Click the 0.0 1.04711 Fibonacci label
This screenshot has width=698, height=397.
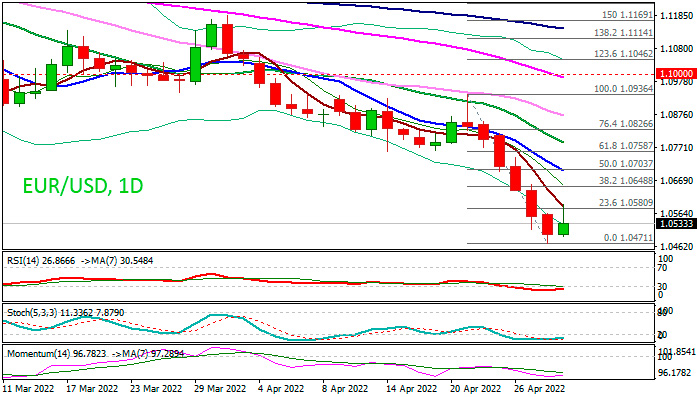628,238
